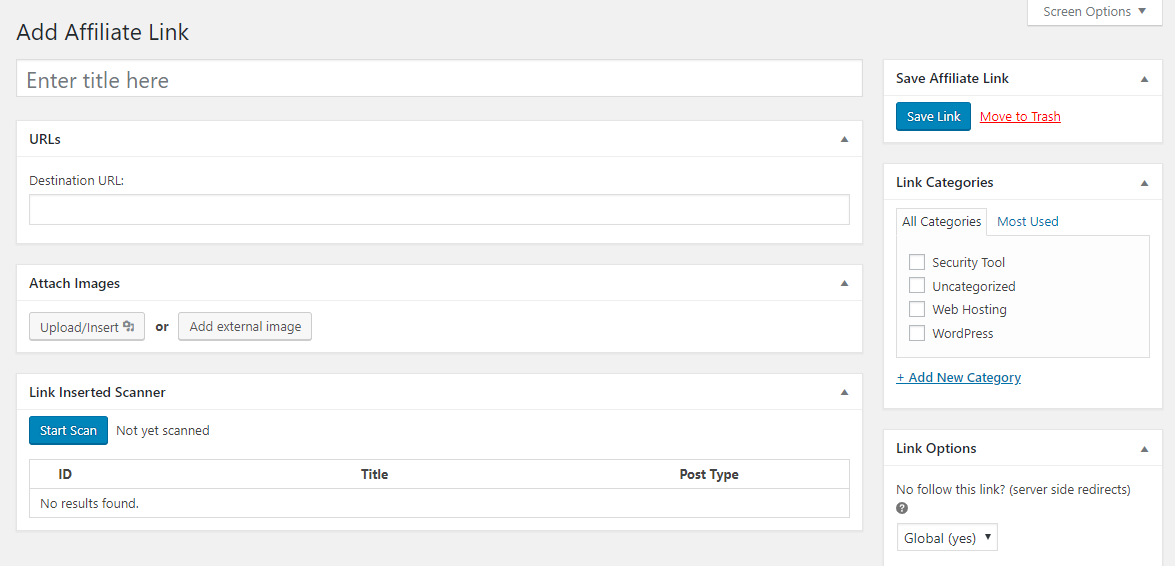The width and height of the screenshot is (1175, 566).
Task: Collapse the URLs panel arrow
Action: tap(844, 139)
